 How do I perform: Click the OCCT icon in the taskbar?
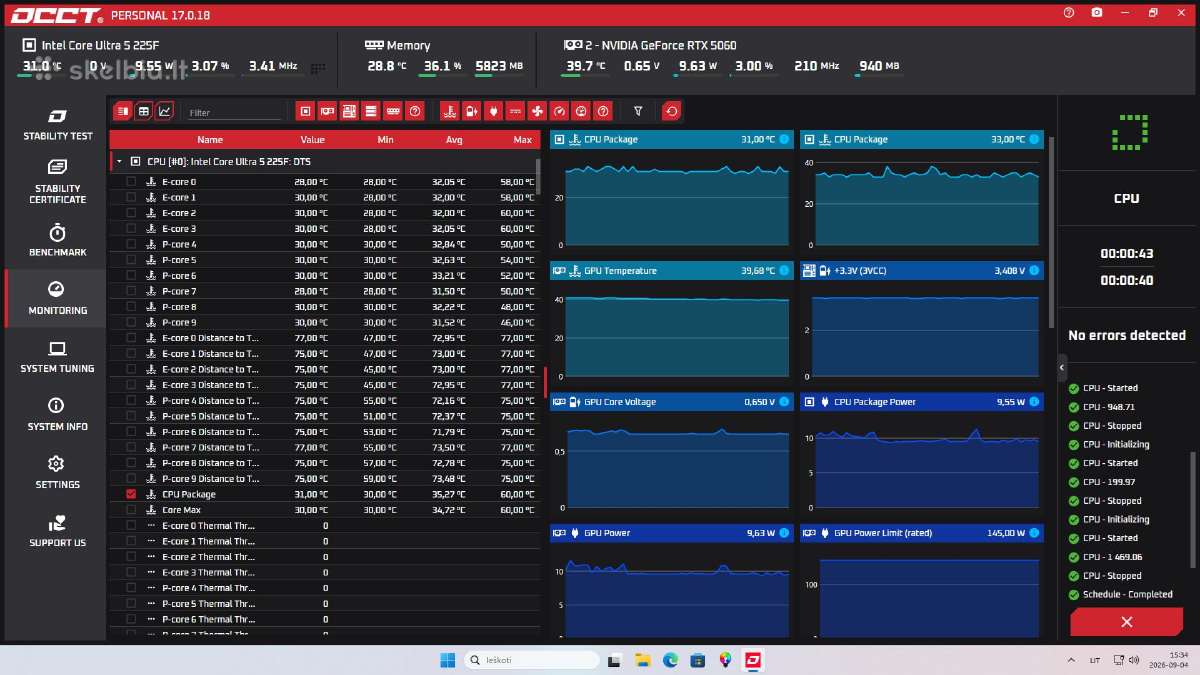(752, 660)
